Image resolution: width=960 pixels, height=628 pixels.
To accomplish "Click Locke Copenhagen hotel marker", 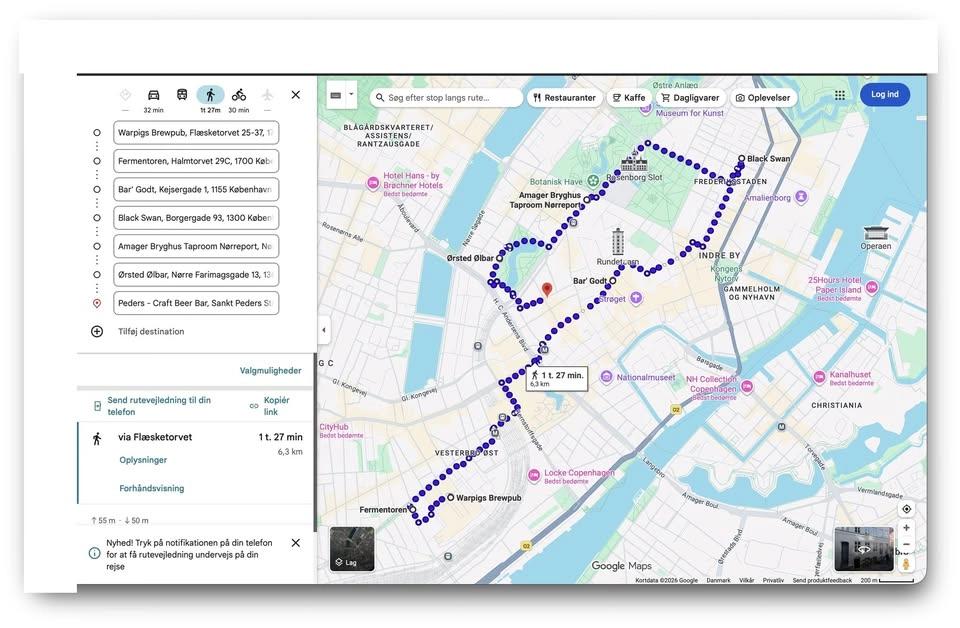I will 534,475.
